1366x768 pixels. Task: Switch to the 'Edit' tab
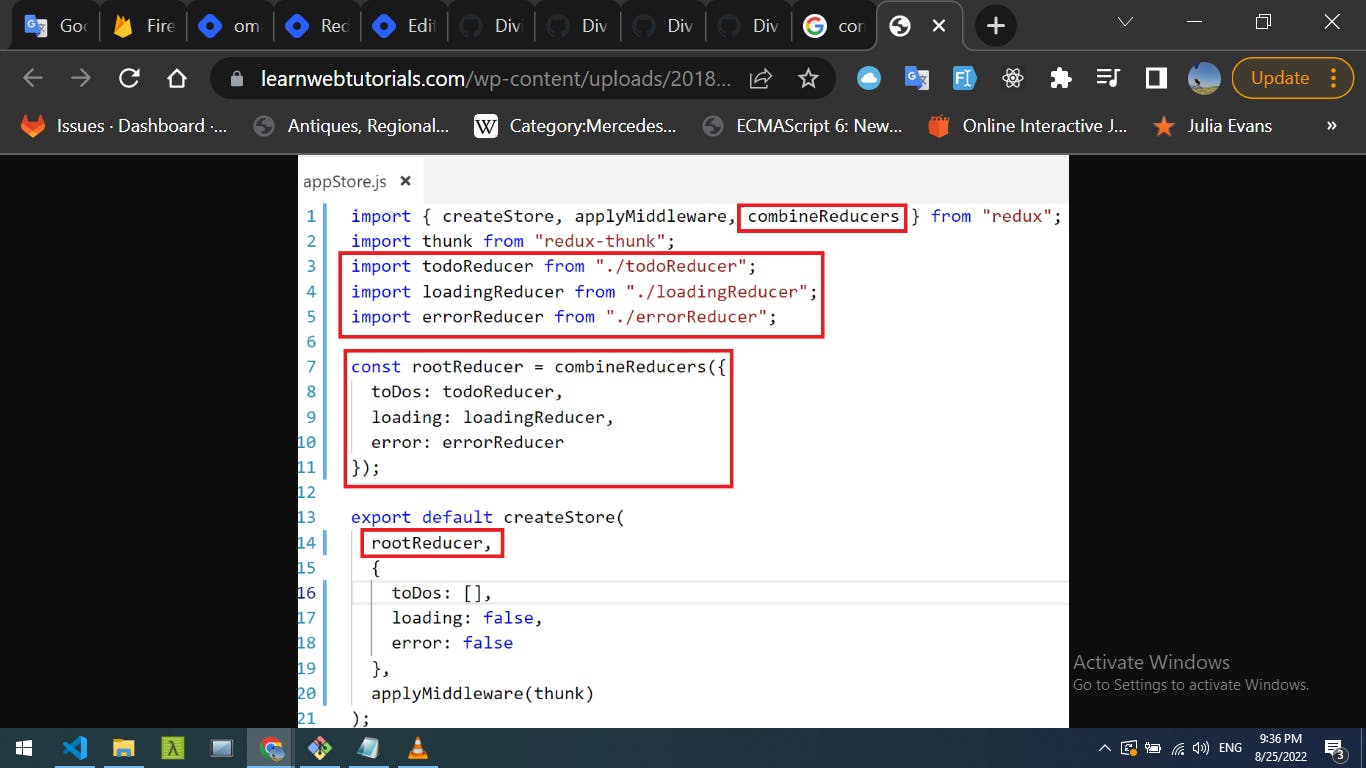403,26
